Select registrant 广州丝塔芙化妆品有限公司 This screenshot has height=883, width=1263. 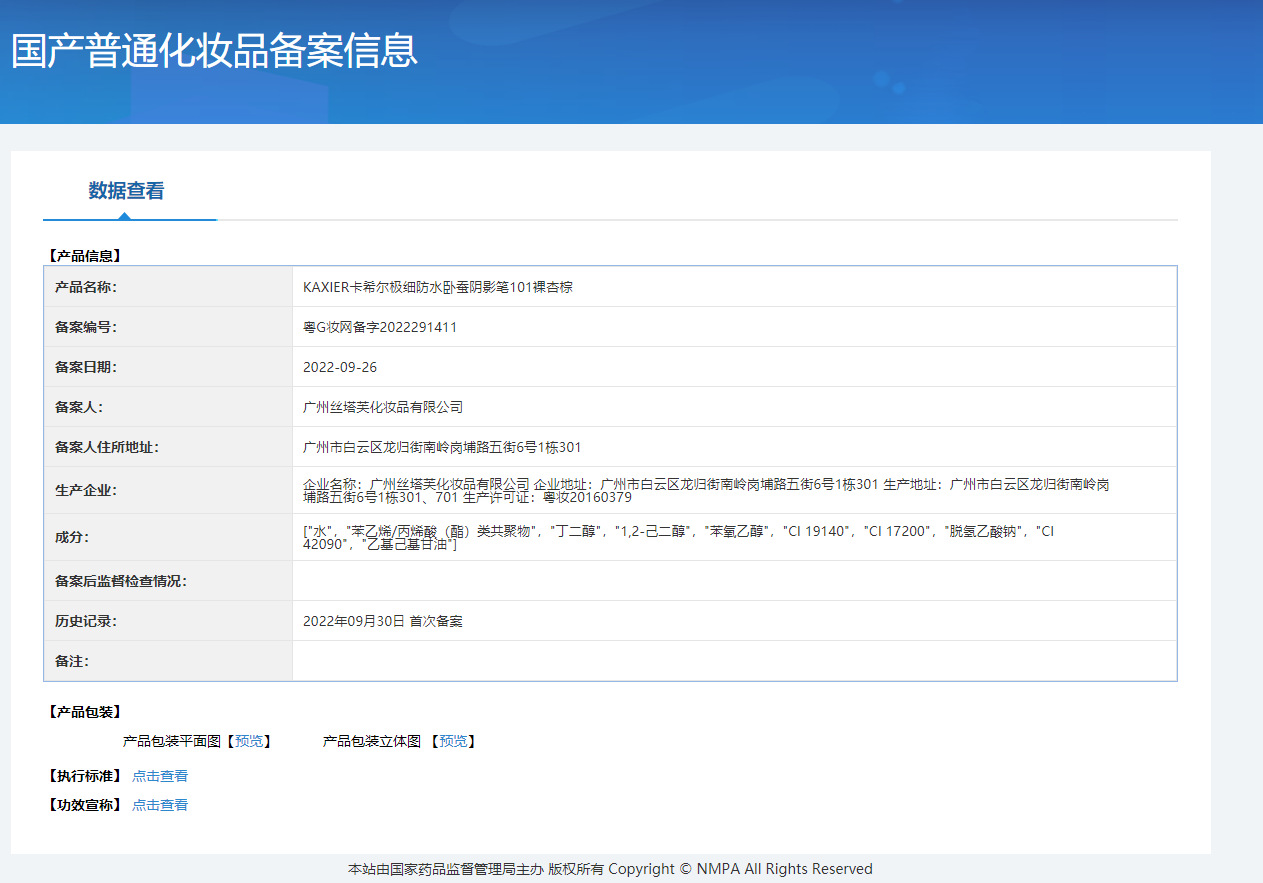pos(383,407)
